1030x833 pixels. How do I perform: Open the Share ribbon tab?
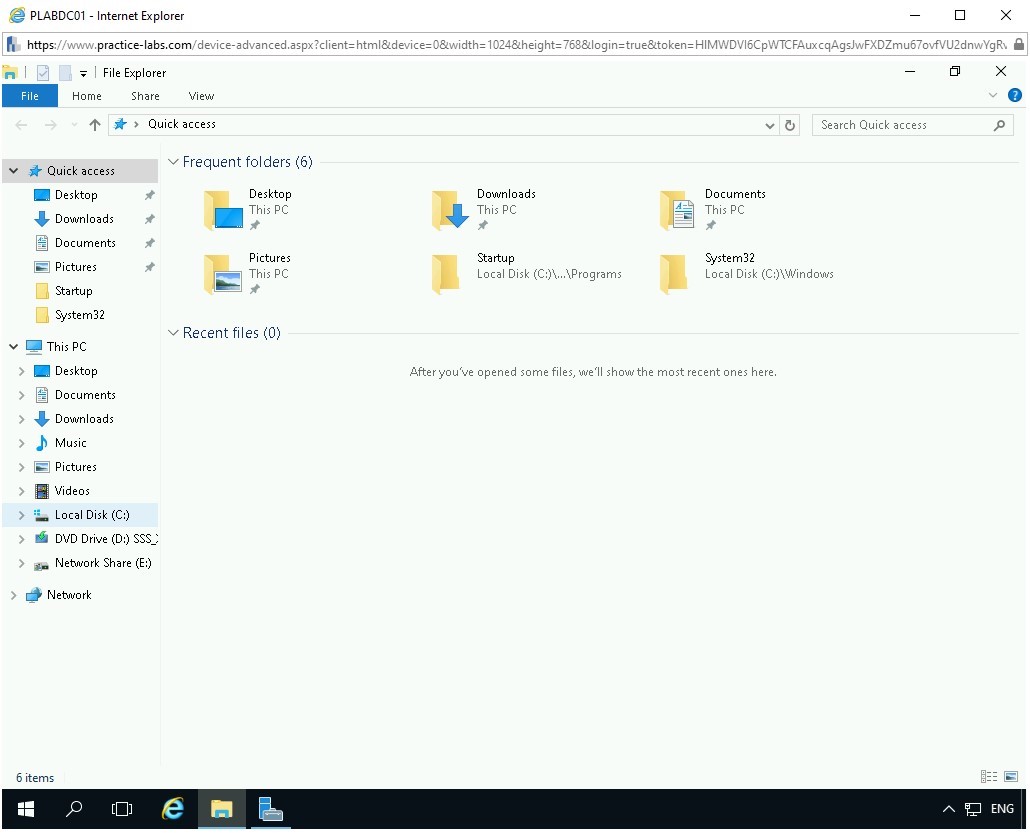[x=145, y=96]
